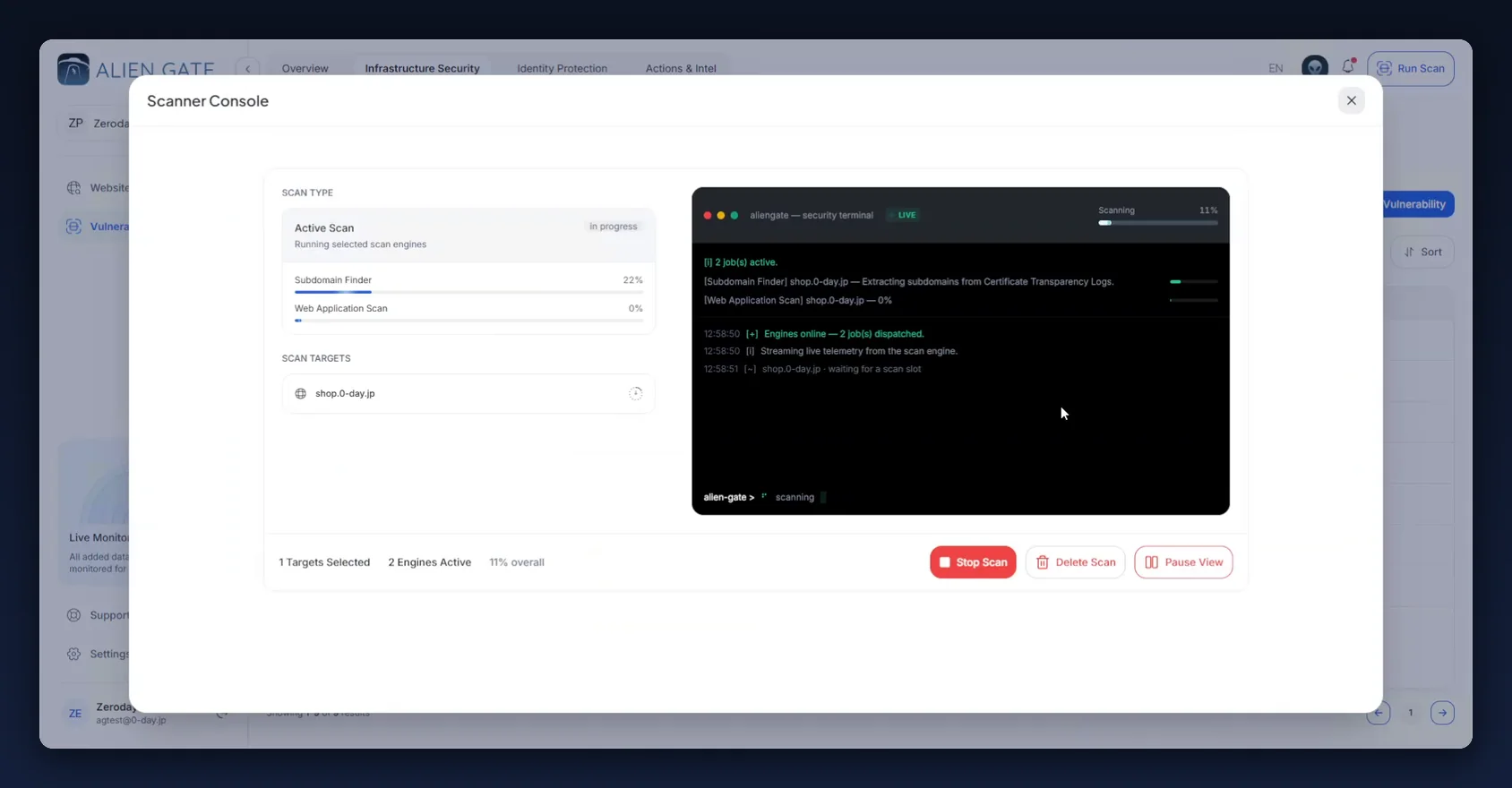Click the '11% overall' text
Image resolution: width=1512 pixels, height=788 pixels.
pyautogui.click(x=517, y=562)
